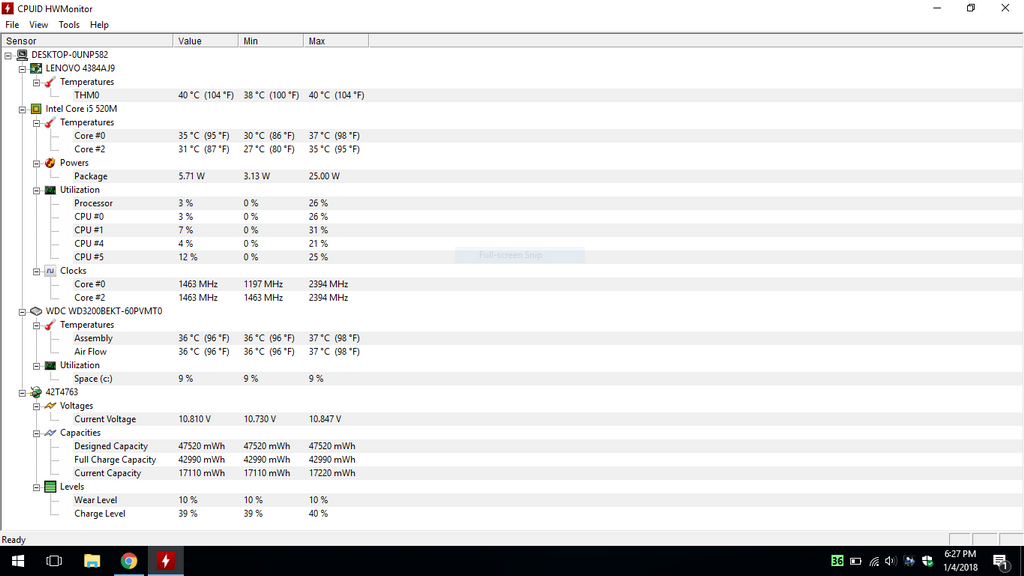Open Task View in the taskbar
1024x576 pixels.
[54, 561]
